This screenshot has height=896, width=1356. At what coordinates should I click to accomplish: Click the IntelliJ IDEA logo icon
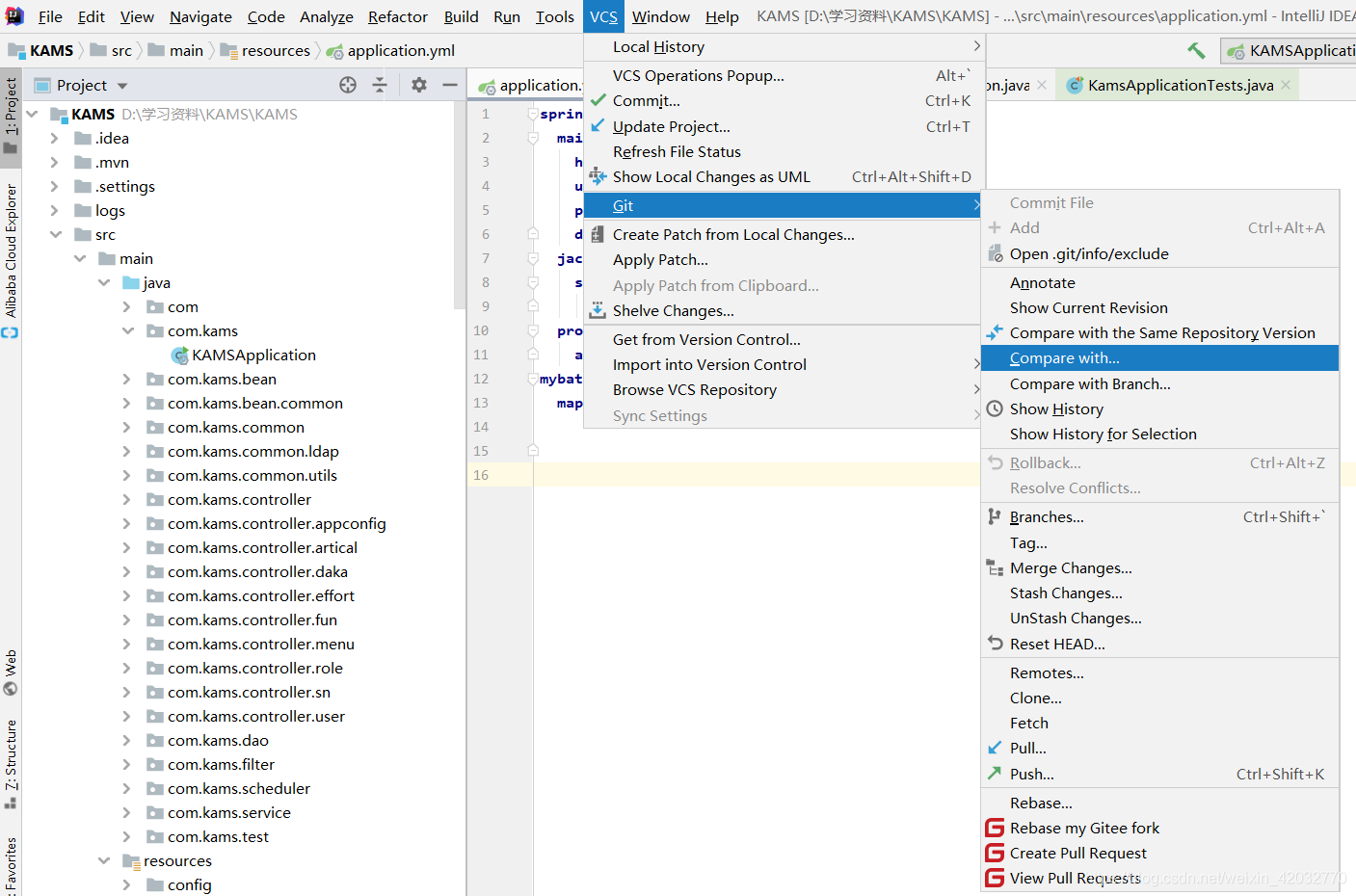click(14, 16)
